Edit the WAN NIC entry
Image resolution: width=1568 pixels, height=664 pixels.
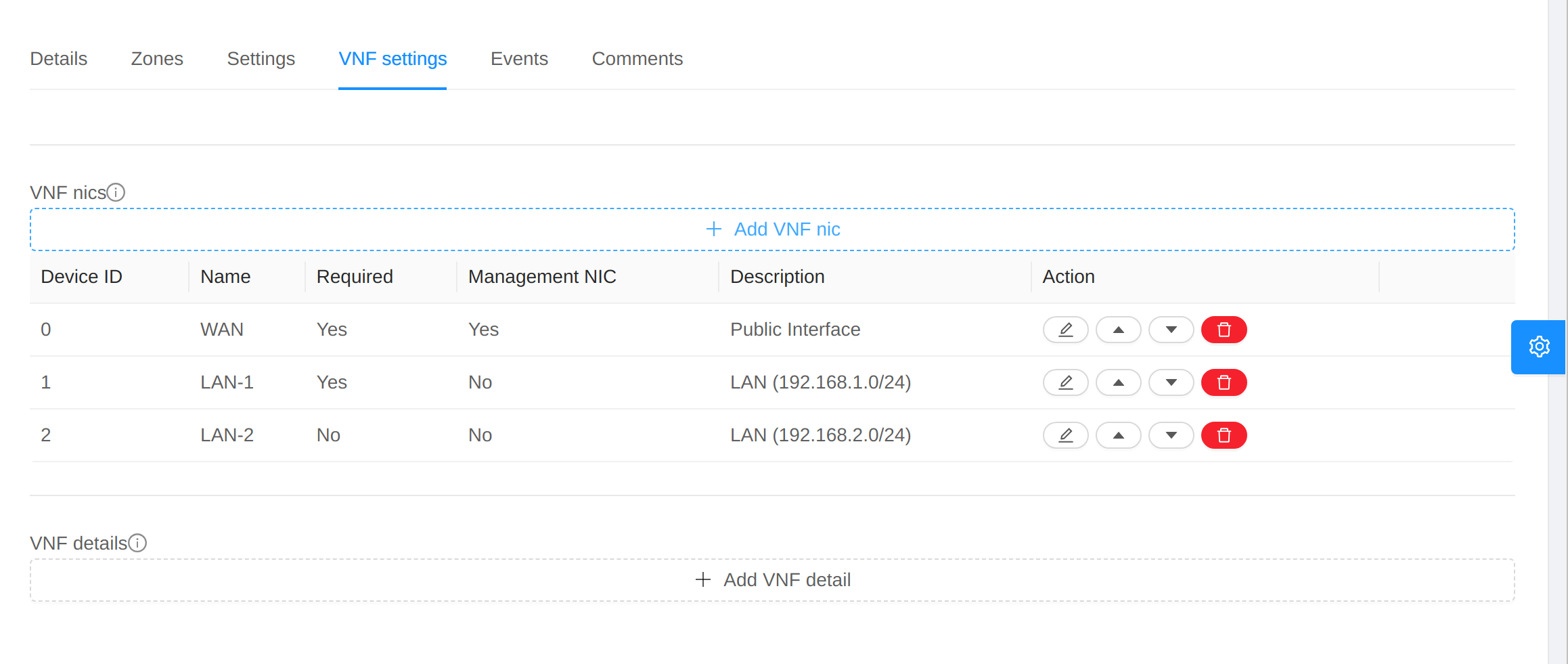pyautogui.click(x=1065, y=330)
